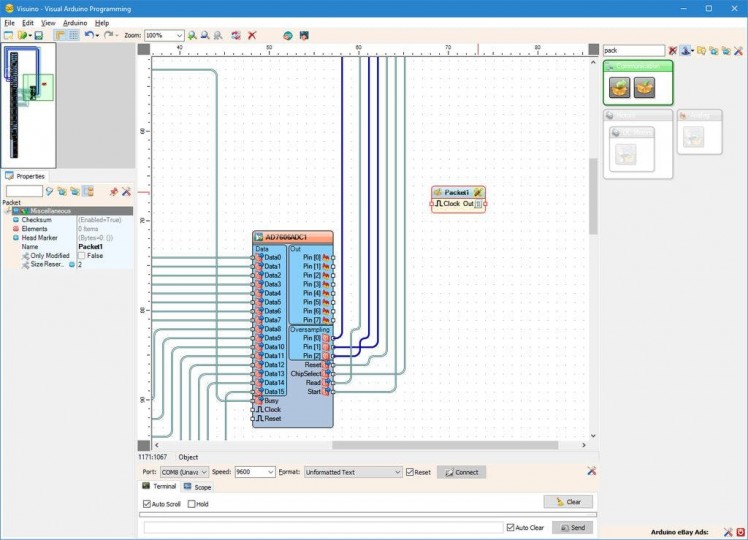Click the tools icon on Packet1 component
748x540 pixels.
click(478, 192)
